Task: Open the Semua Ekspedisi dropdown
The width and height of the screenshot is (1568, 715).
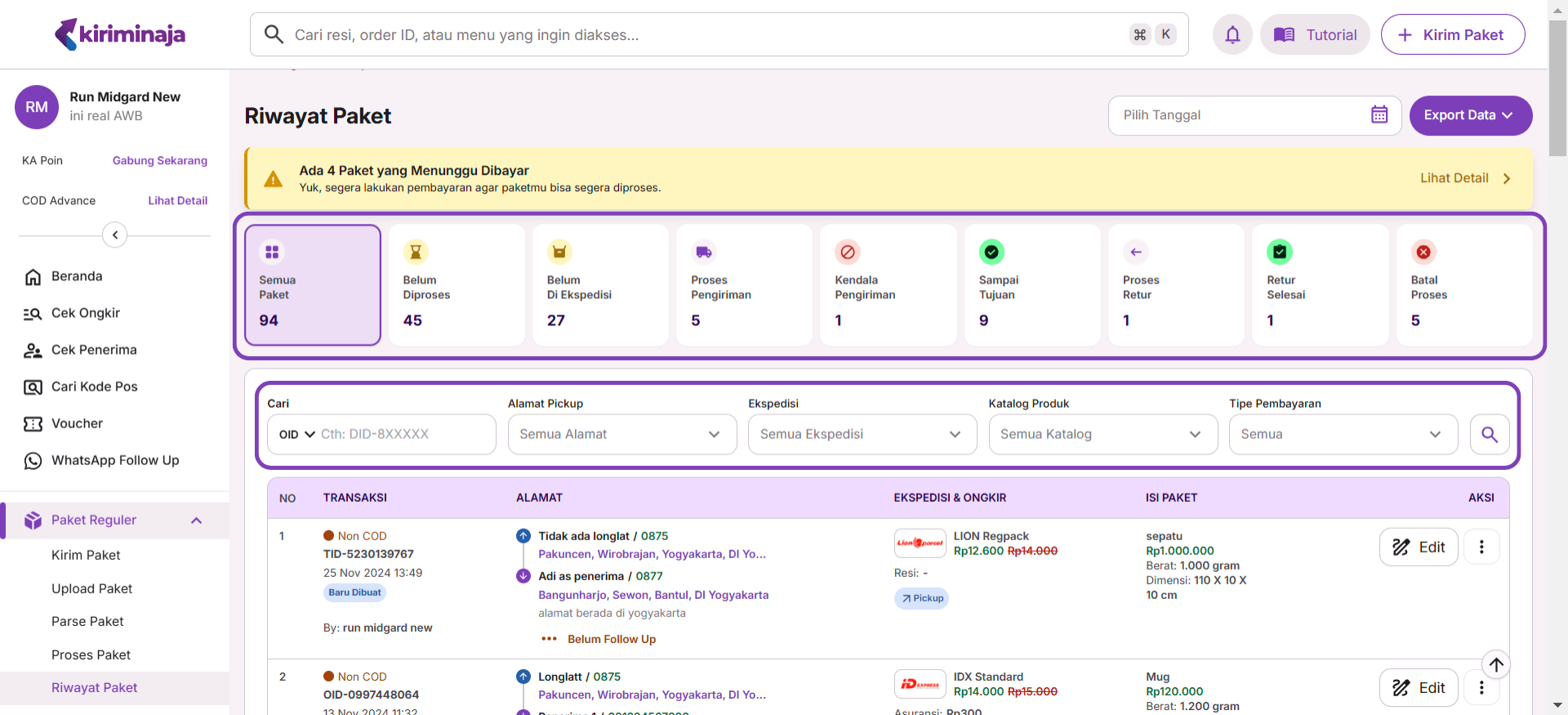Action: coord(862,435)
